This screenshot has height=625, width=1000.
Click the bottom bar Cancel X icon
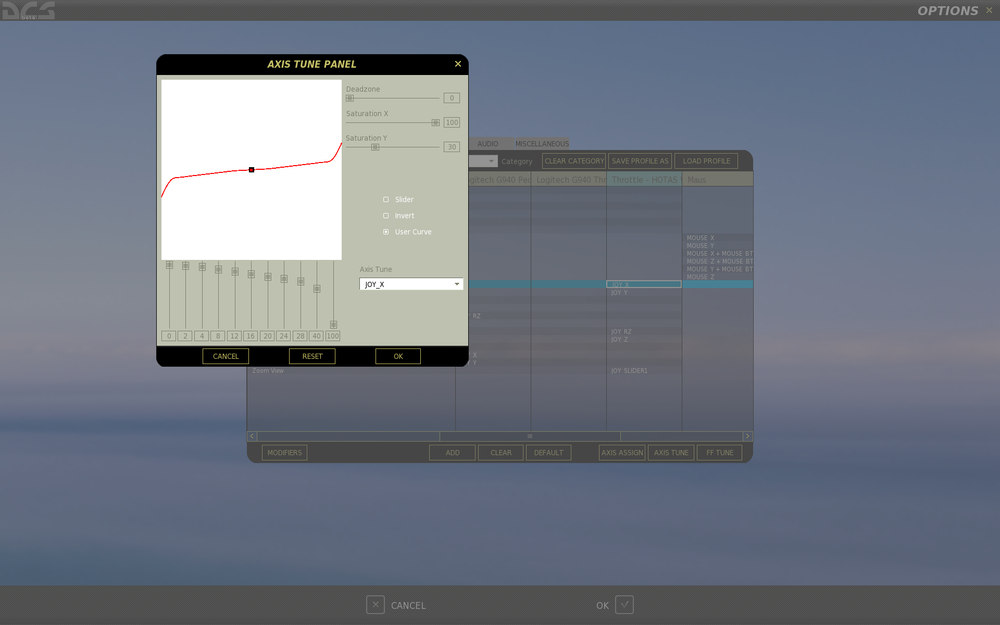pos(375,605)
